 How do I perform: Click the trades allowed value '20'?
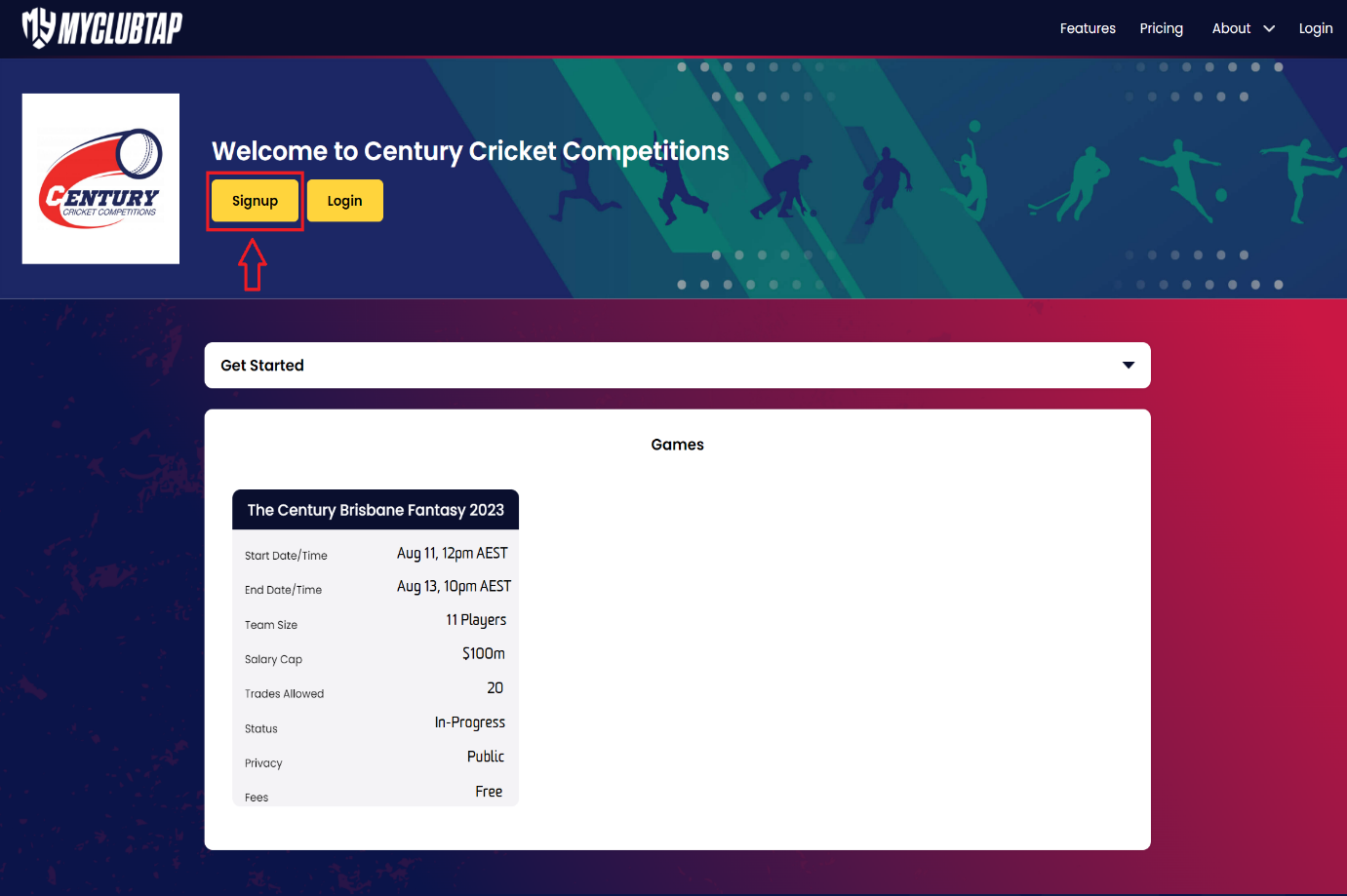pos(495,688)
